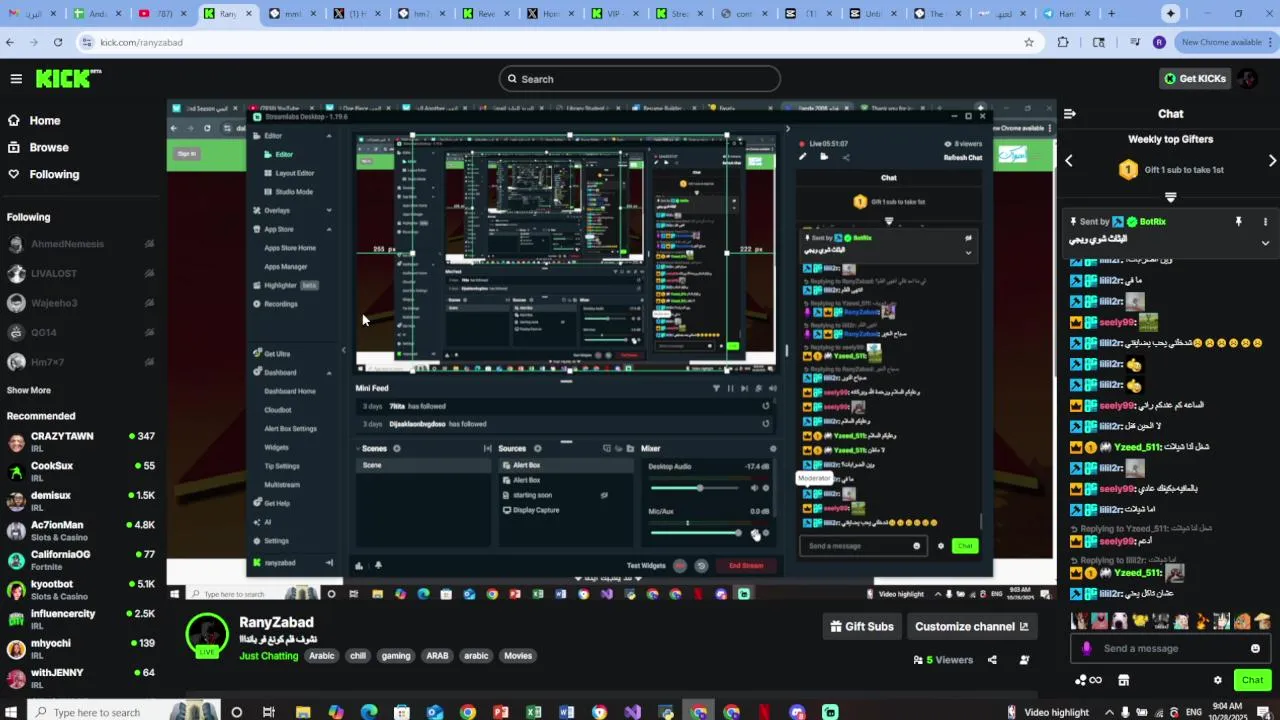Open a new Chrome tab
Image resolution: width=1280 pixels, height=720 pixels.
coord(1111,14)
